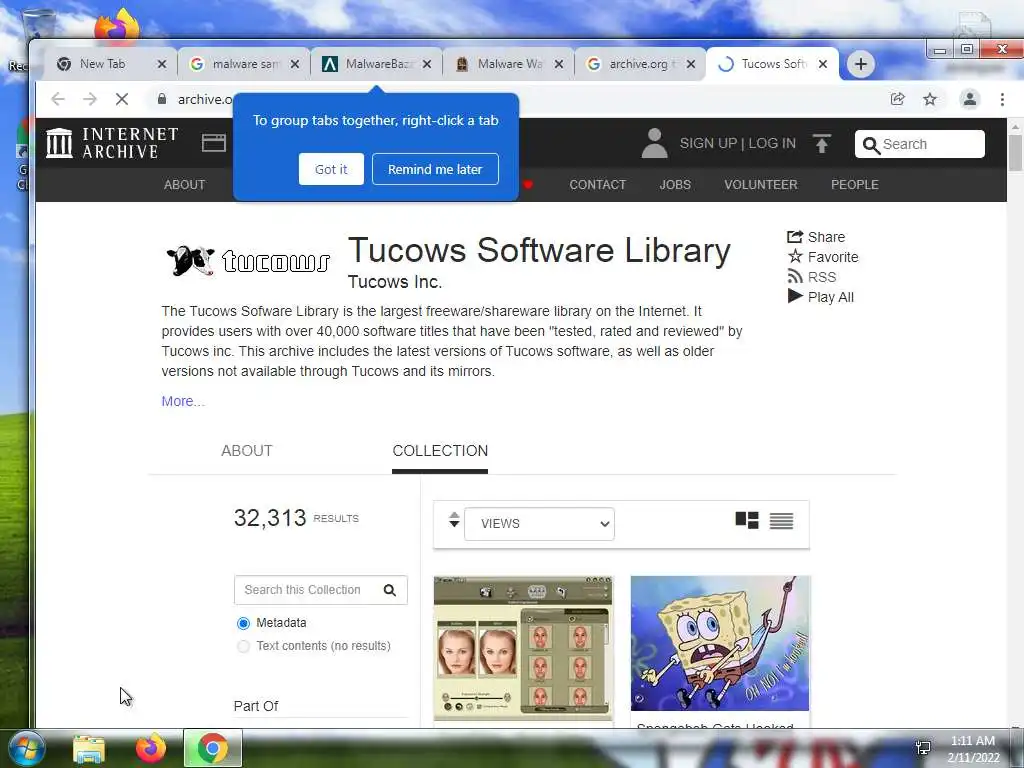Image resolution: width=1024 pixels, height=768 pixels.
Task: Click the user avatar icon beside Sign Up
Action: [x=654, y=143]
